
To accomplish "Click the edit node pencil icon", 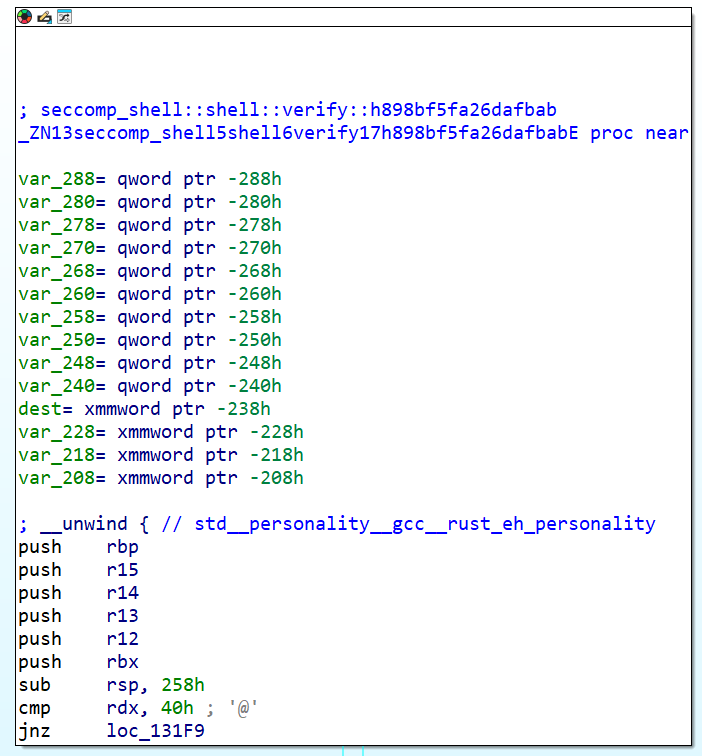I will point(44,17).
